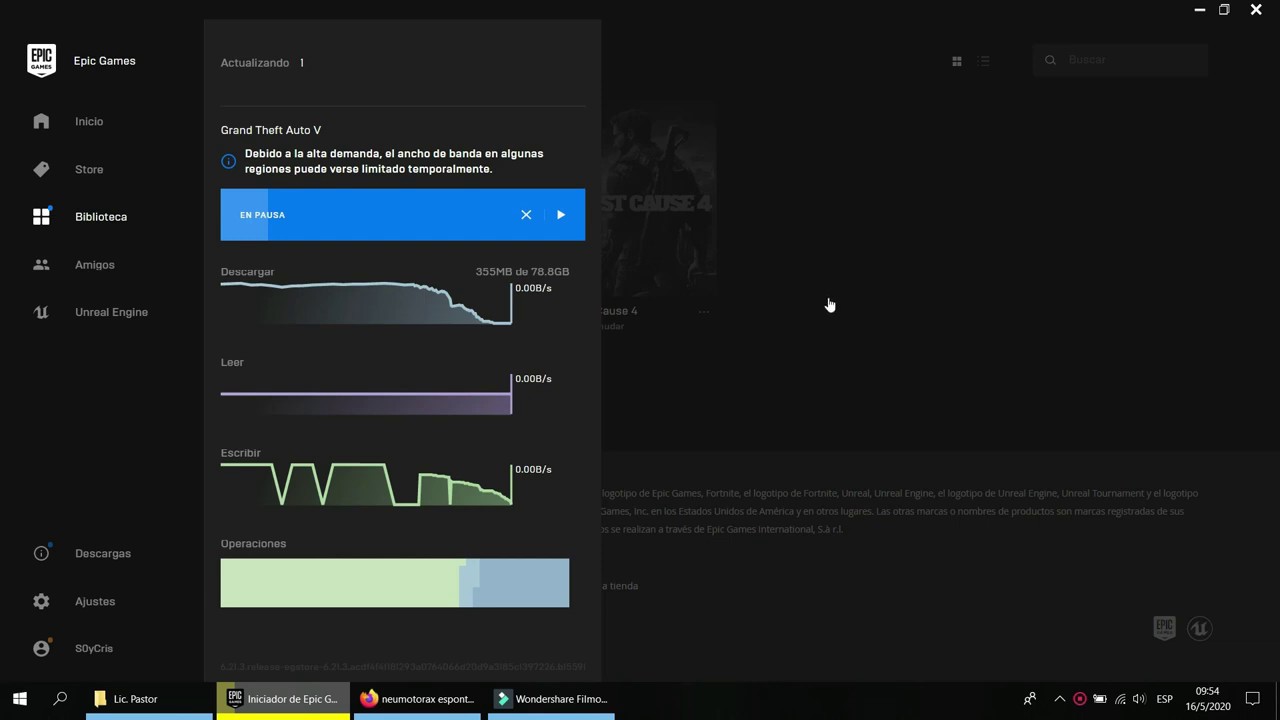The height and width of the screenshot is (720, 1280).
Task: Open Just Cause 4 options ellipsis
Action: tap(704, 311)
